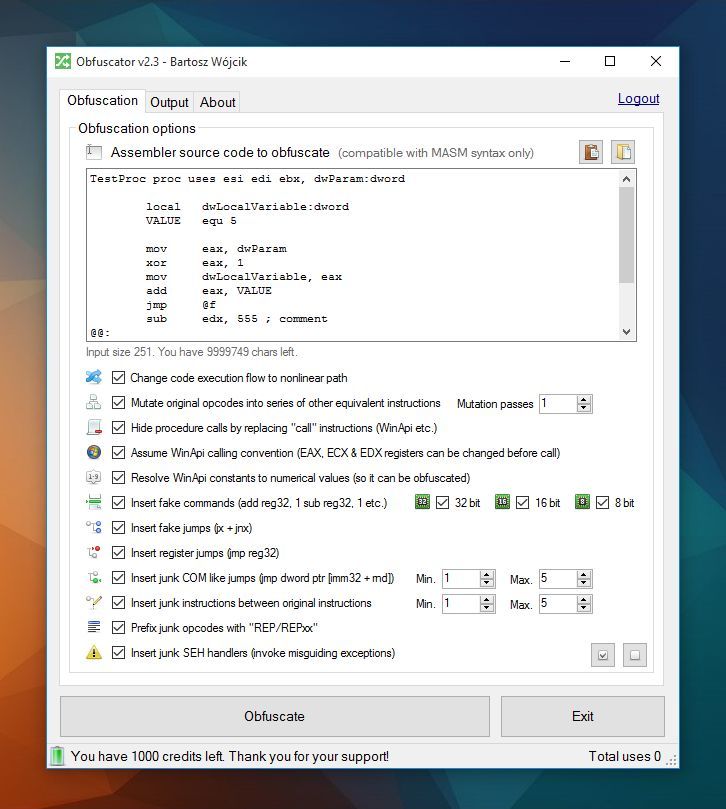Click the source code vertical scrollbar down arrow
The image size is (726, 809).
(x=627, y=332)
